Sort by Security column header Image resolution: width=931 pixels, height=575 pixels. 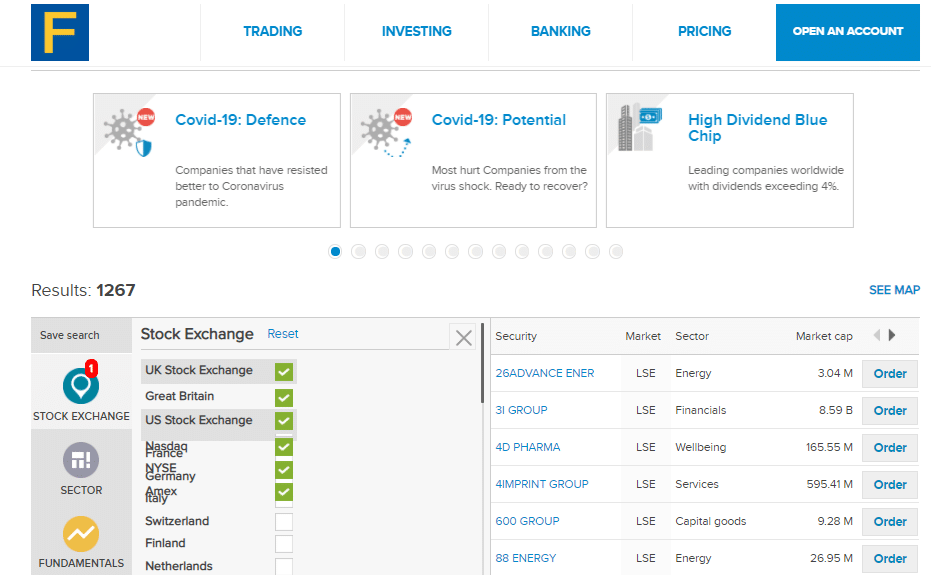click(516, 336)
